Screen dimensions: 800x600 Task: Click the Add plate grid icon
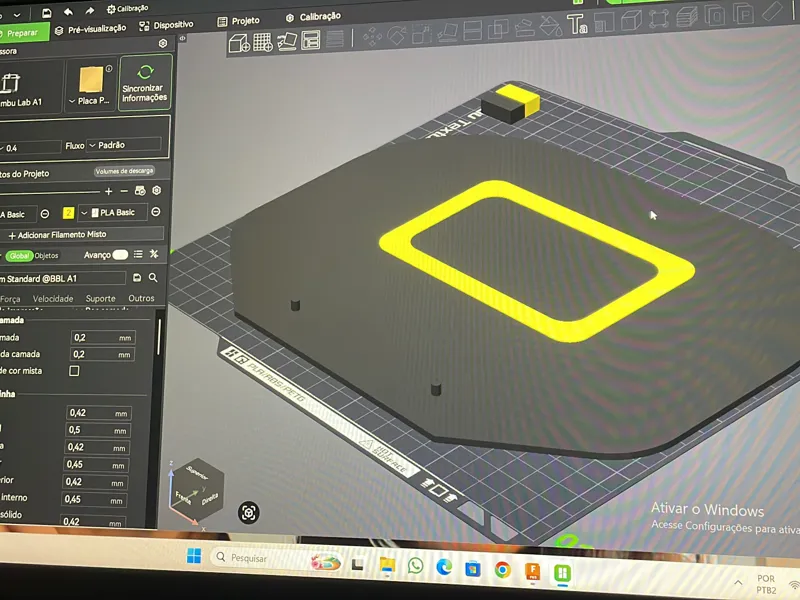pos(263,42)
